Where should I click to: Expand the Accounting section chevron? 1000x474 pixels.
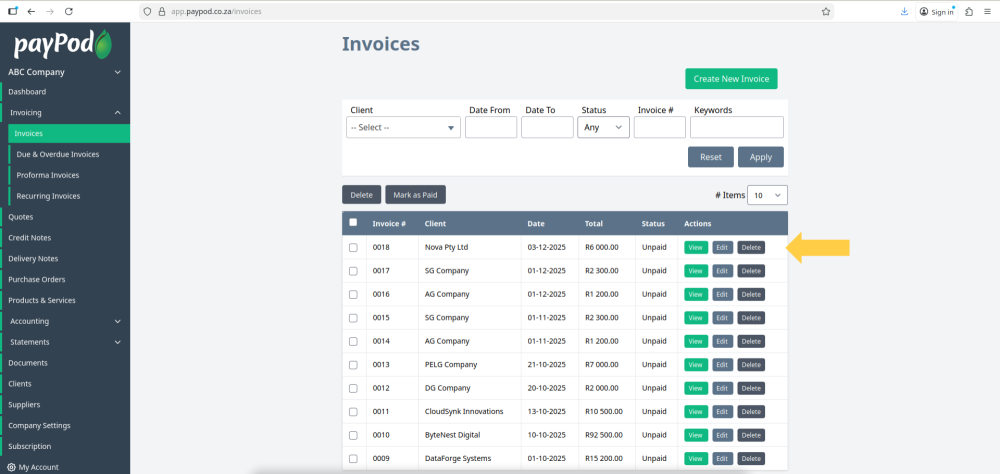[117, 322]
